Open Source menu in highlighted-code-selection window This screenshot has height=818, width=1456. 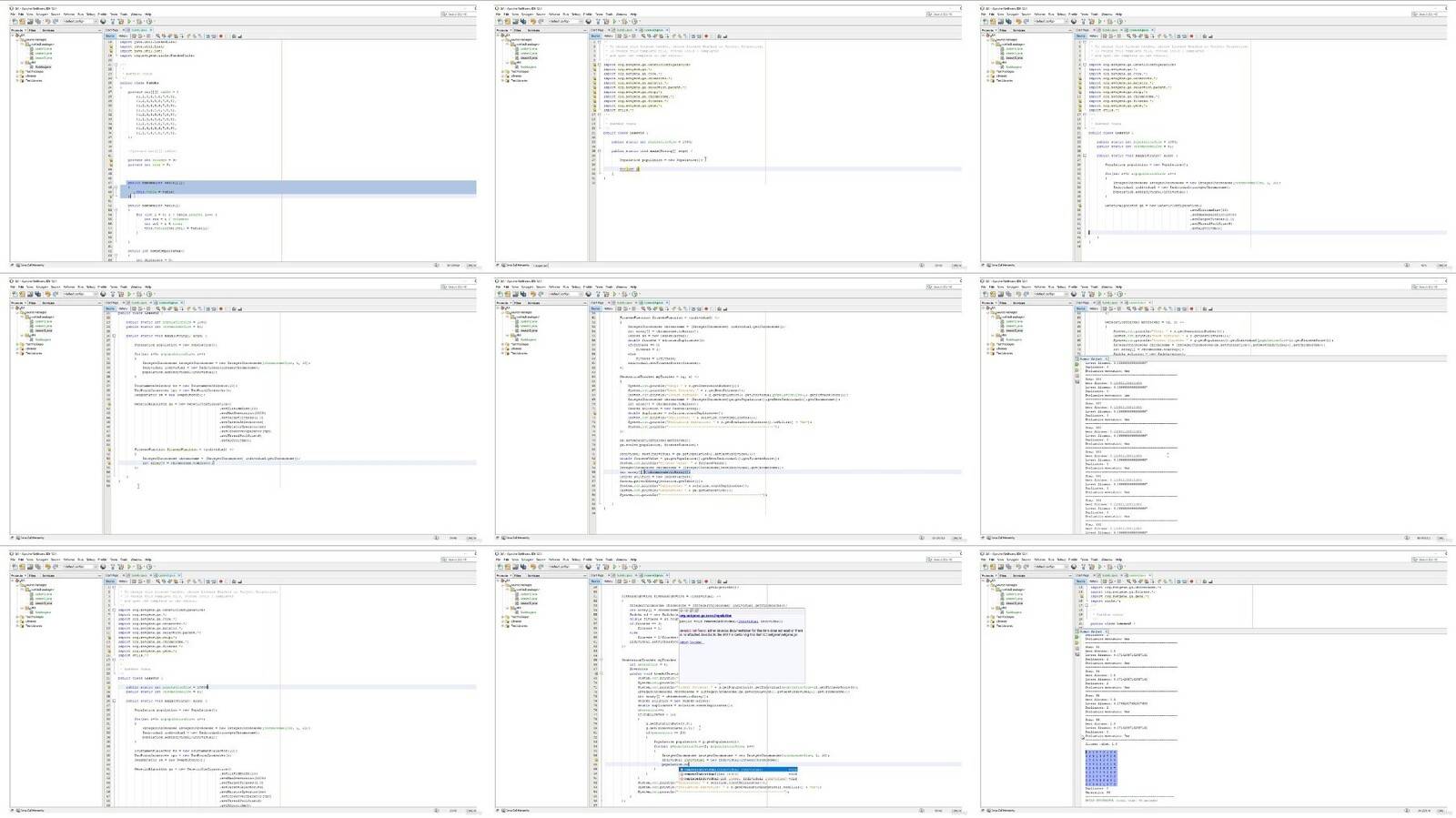point(56,15)
